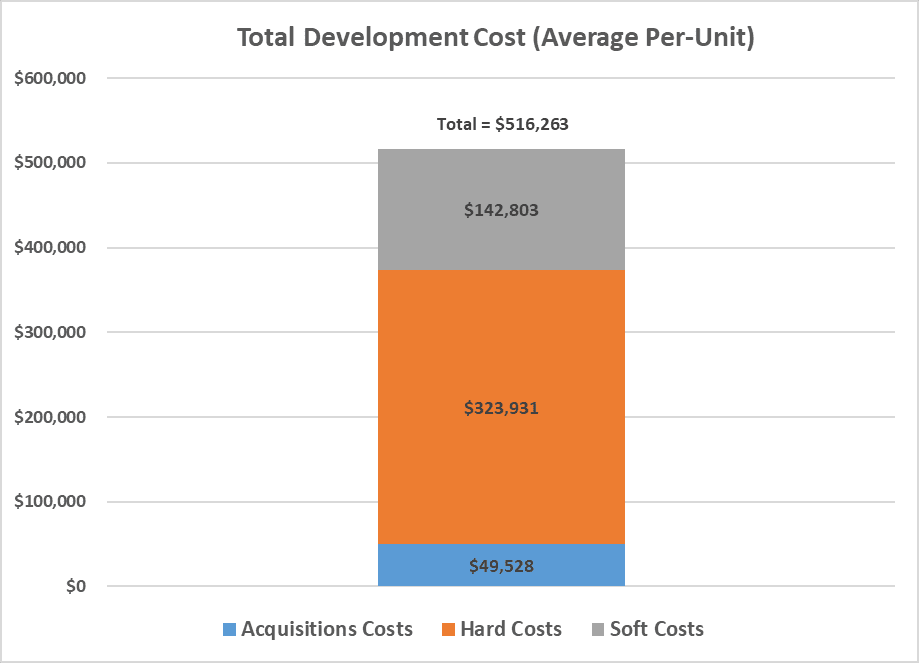
Task: Select the Hard Costs legend label
Action: coord(511,629)
